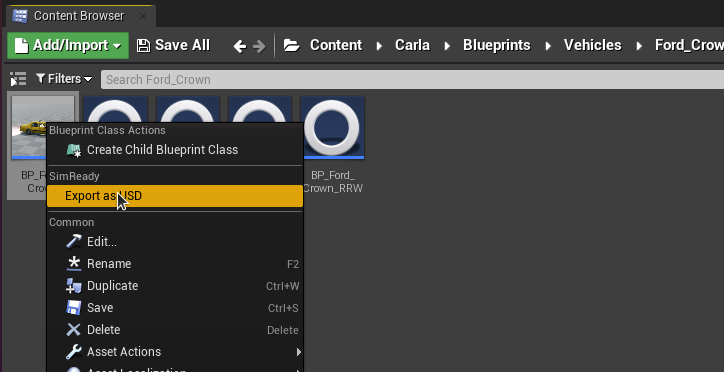Close the Content Browser tab
724x372 pixels.
143,16
